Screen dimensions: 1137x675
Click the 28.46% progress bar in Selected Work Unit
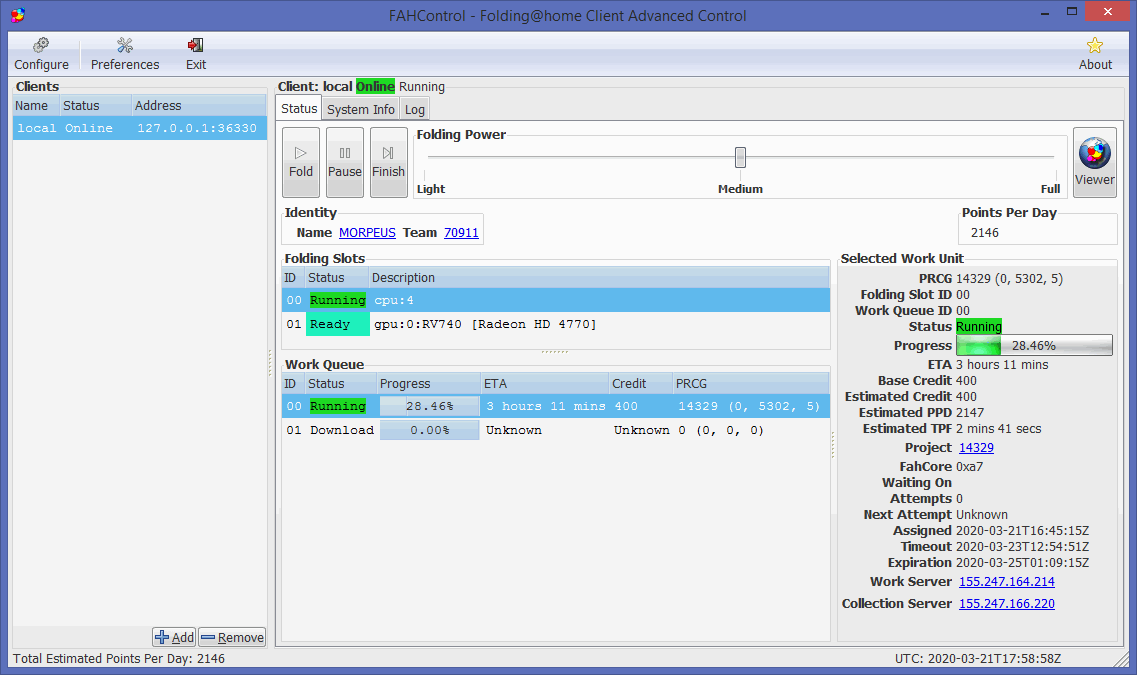(1034, 346)
